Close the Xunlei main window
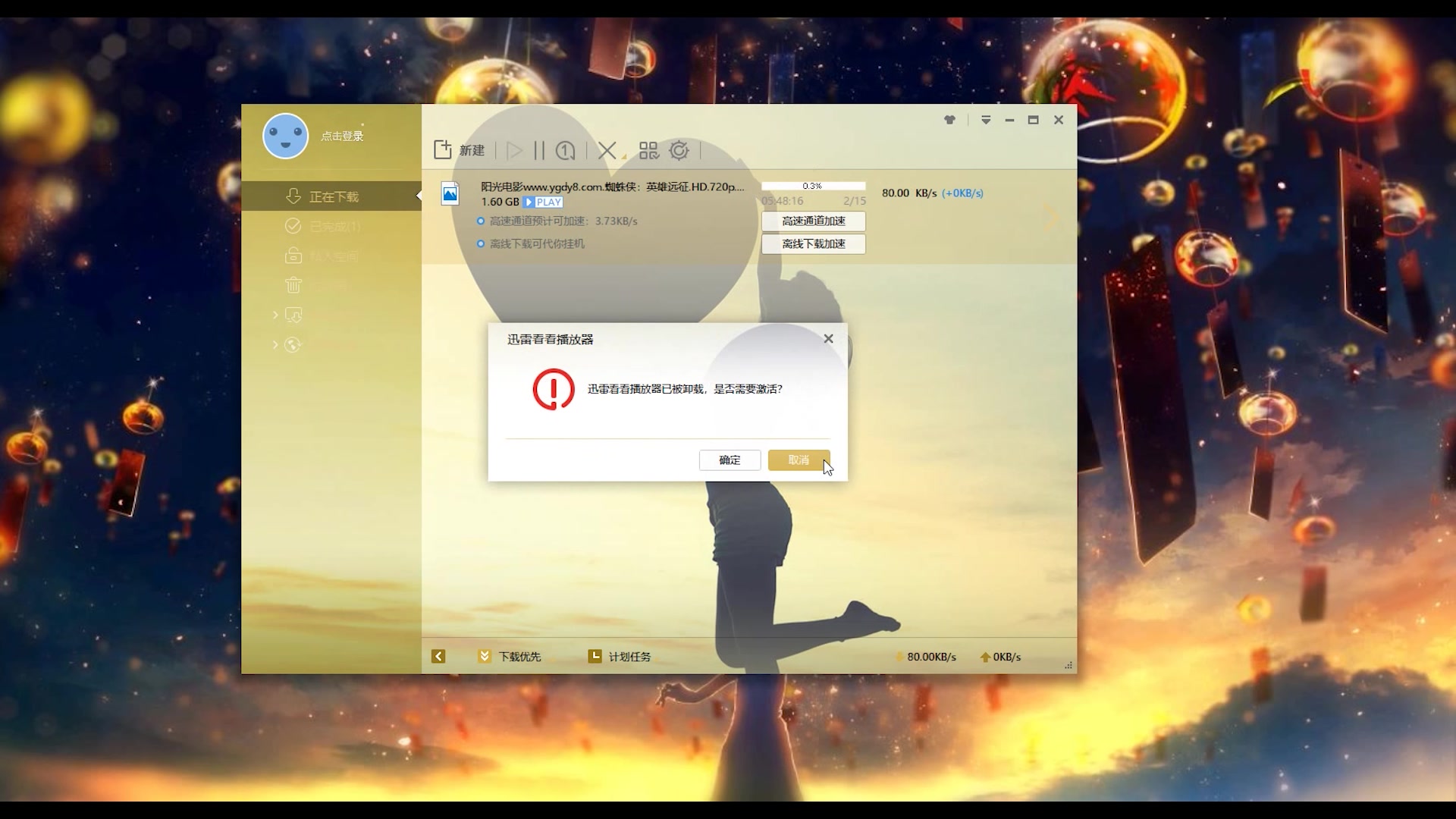The height and width of the screenshot is (819, 1456). 1059,120
